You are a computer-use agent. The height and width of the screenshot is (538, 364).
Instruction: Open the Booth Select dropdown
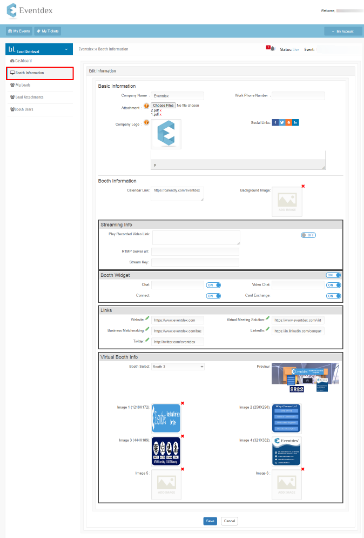(x=178, y=367)
